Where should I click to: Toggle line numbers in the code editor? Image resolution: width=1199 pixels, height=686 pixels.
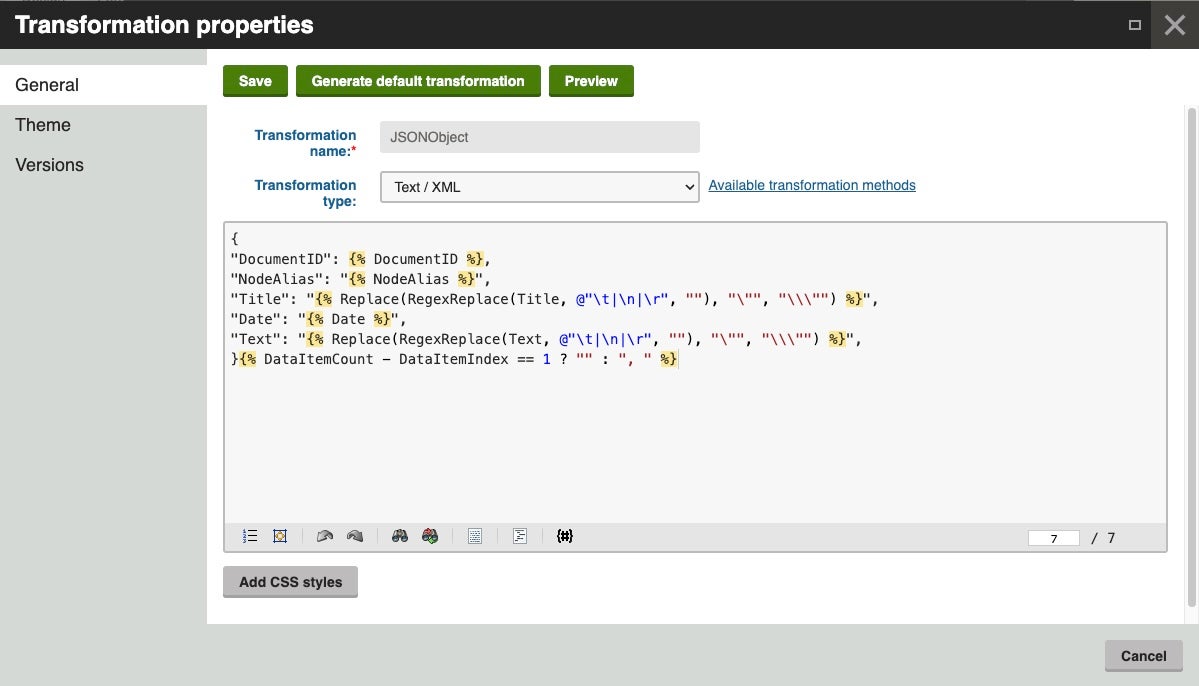pyautogui.click(x=250, y=536)
